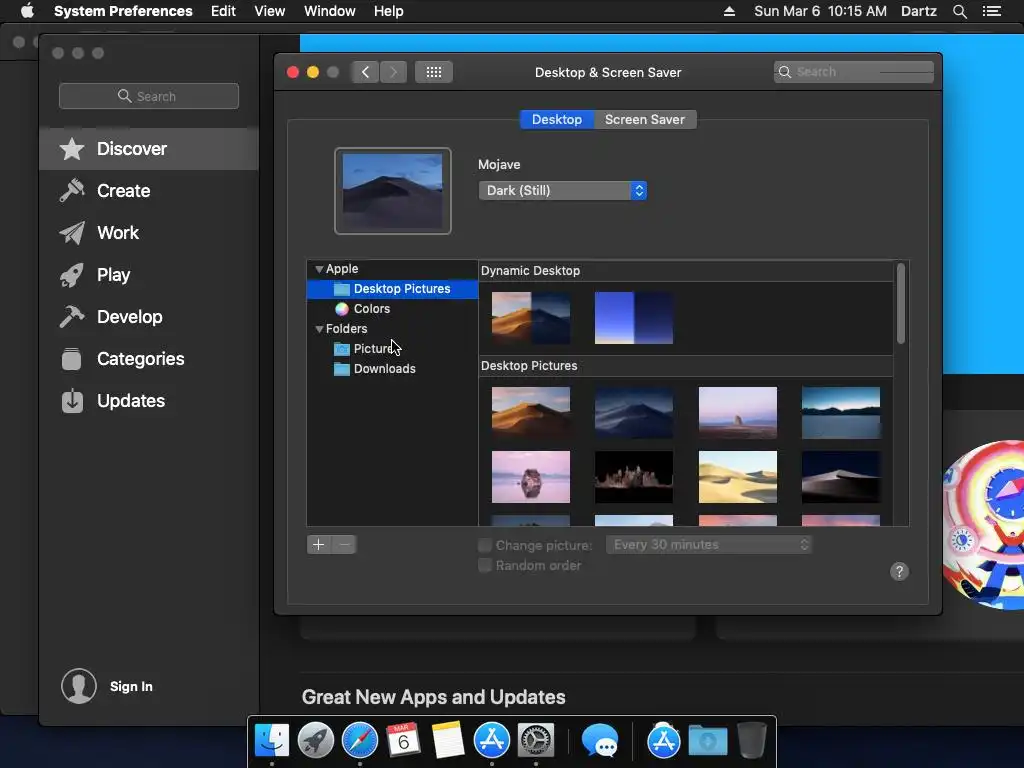Choose the blue Solar Gradients dynamic thumbnail

(x=633, y=318)
